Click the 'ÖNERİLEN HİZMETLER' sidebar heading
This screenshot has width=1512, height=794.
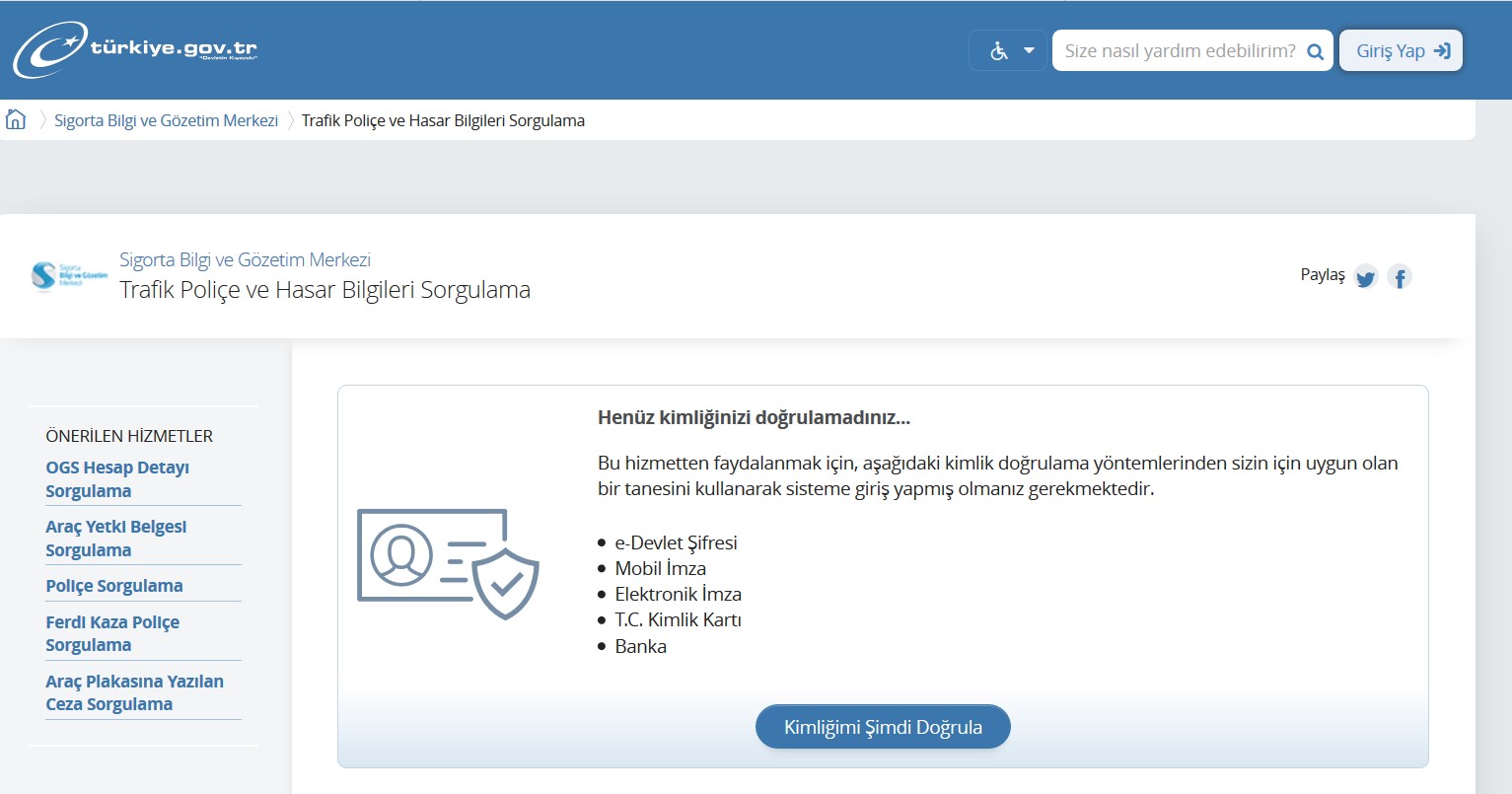pos(129,436)
